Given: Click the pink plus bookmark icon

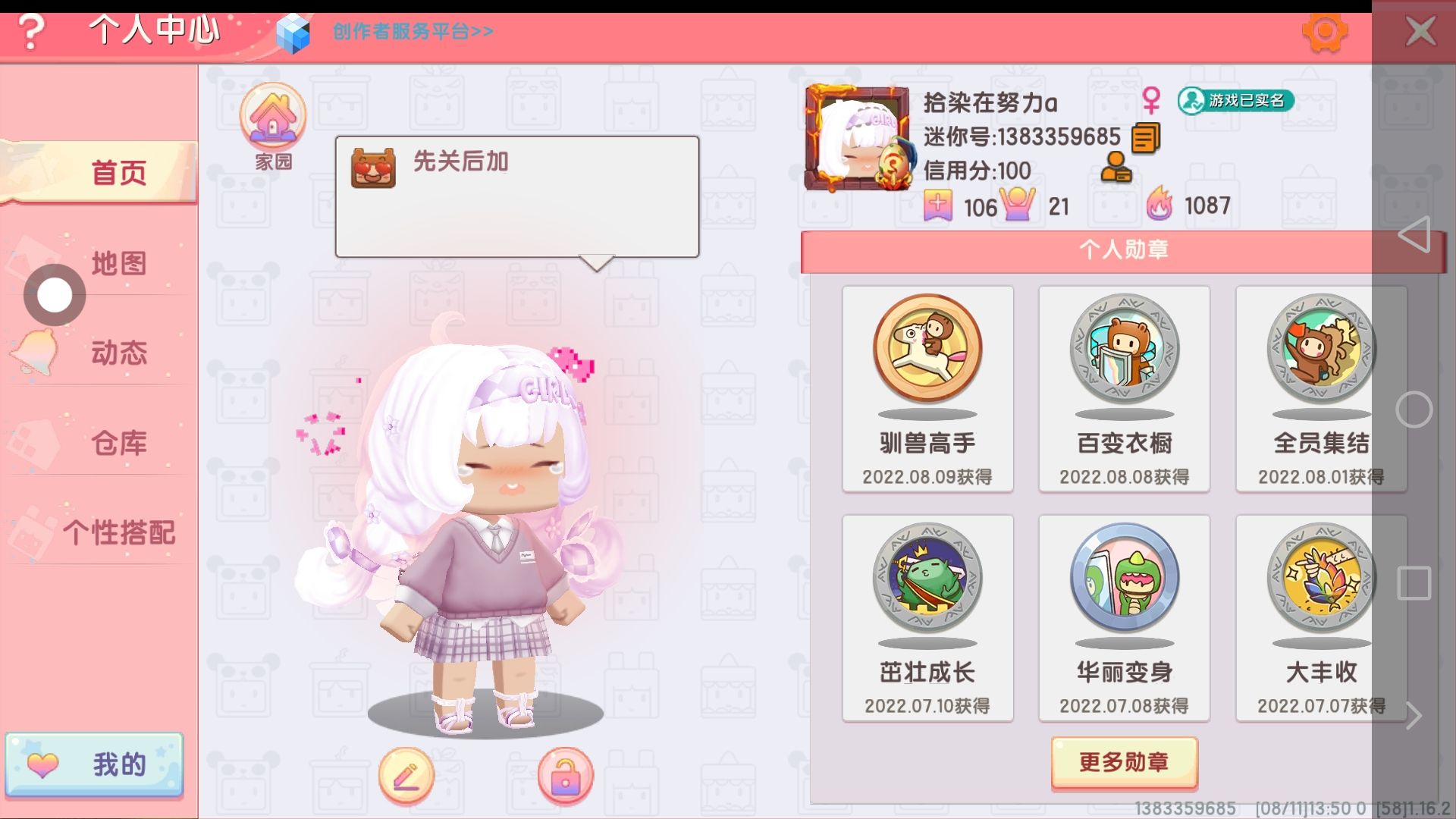Looking at the screenshot, I should tap(938, 205).
